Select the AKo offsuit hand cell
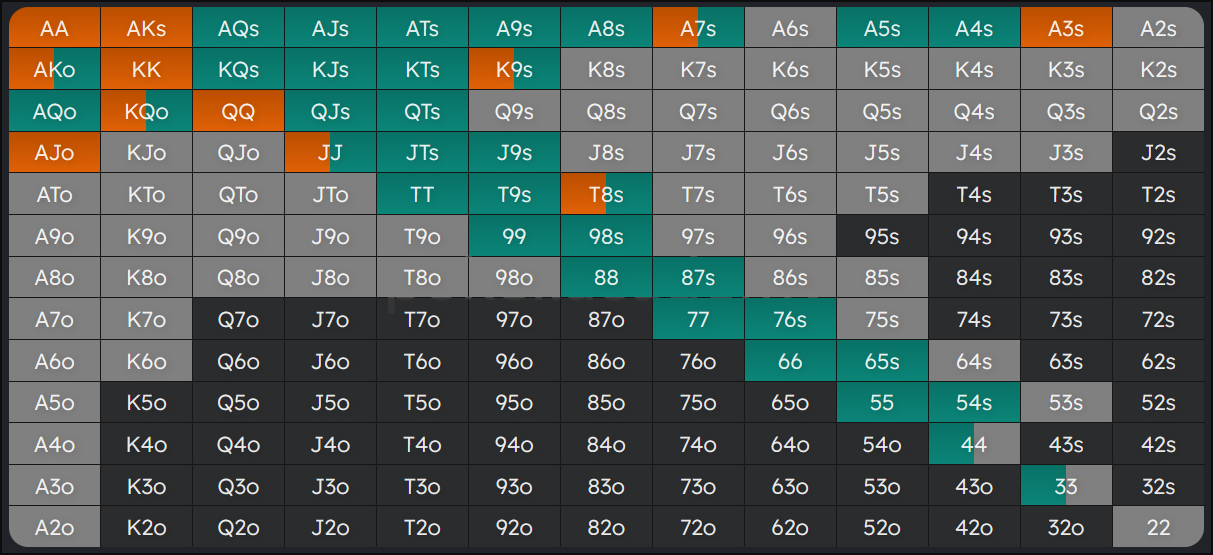Viewport: 1213px width, 555px height. pyautogui.click(x=55, y=70)
